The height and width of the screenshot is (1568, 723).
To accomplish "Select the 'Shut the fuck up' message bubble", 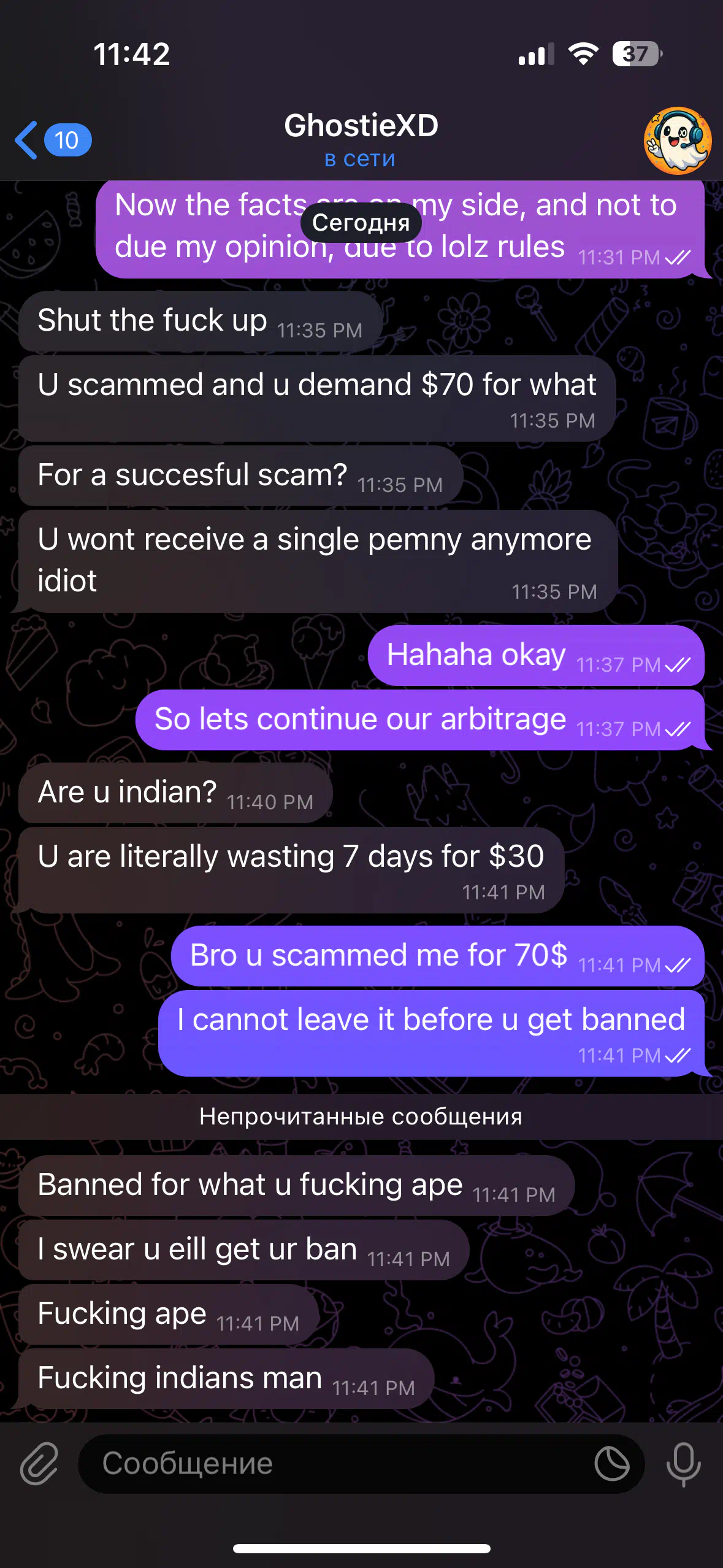I will [201, 321].
